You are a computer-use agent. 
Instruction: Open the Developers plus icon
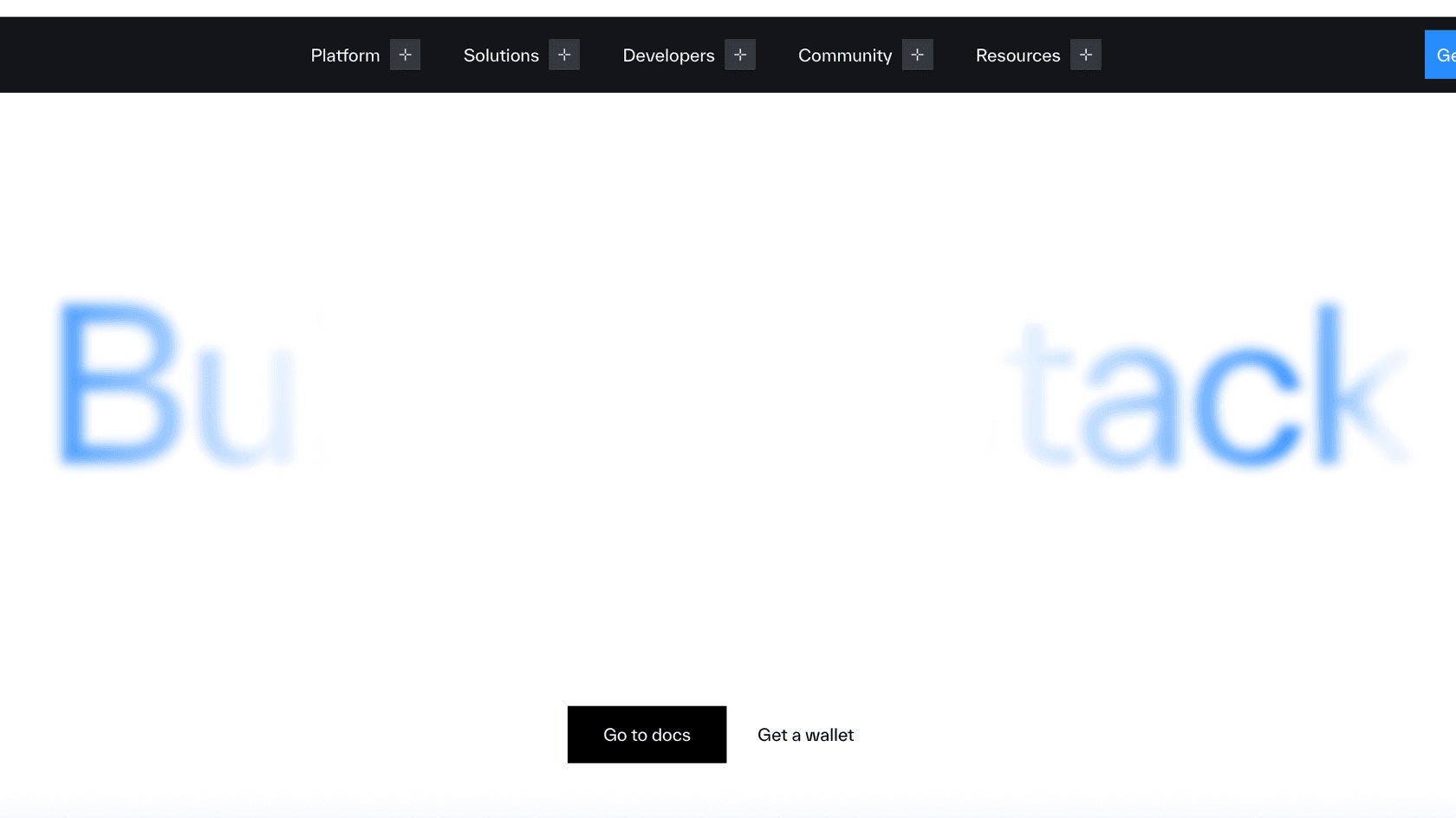740,55
